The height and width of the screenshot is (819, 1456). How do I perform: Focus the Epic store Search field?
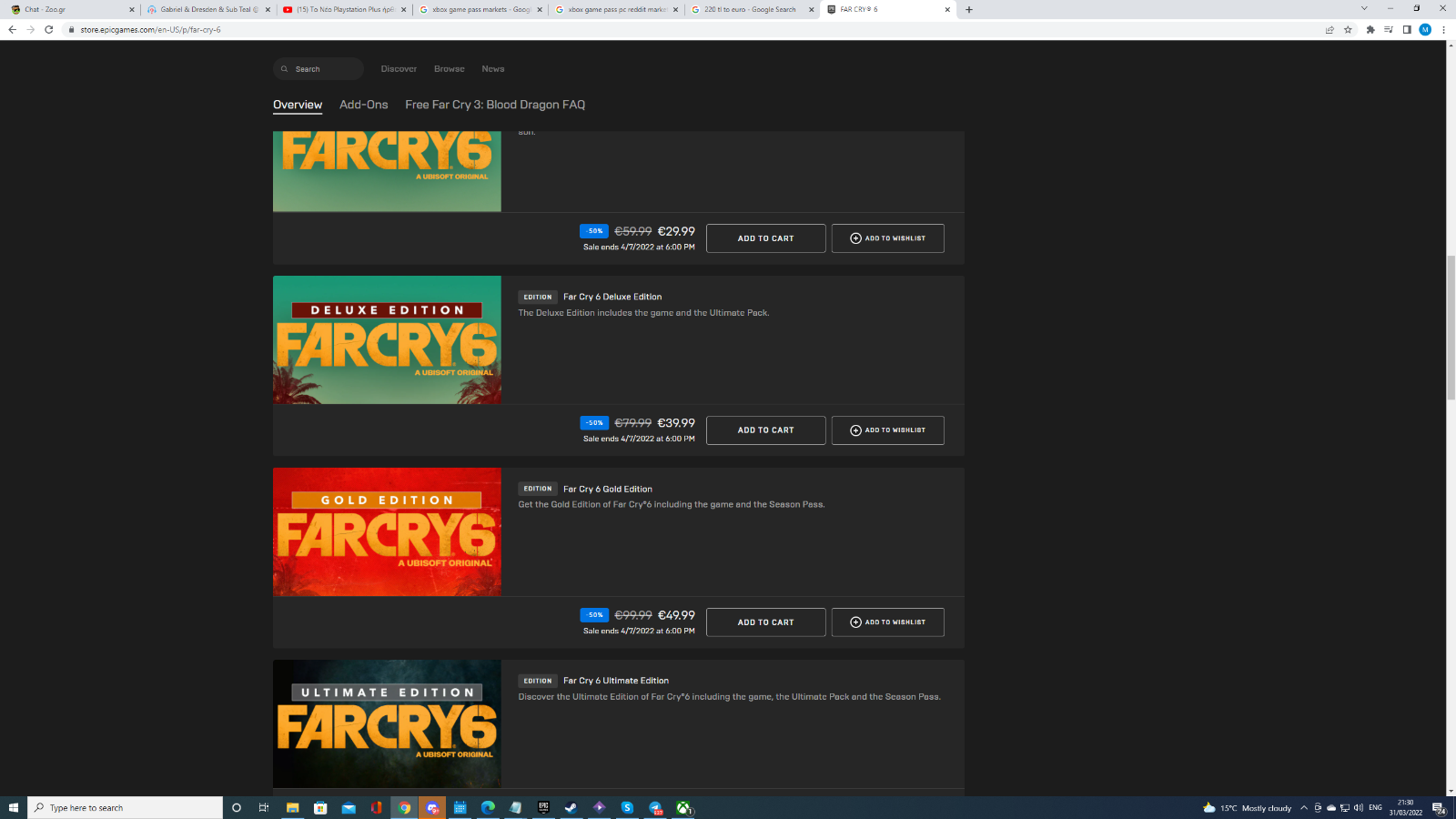click(x=318, y=69)
